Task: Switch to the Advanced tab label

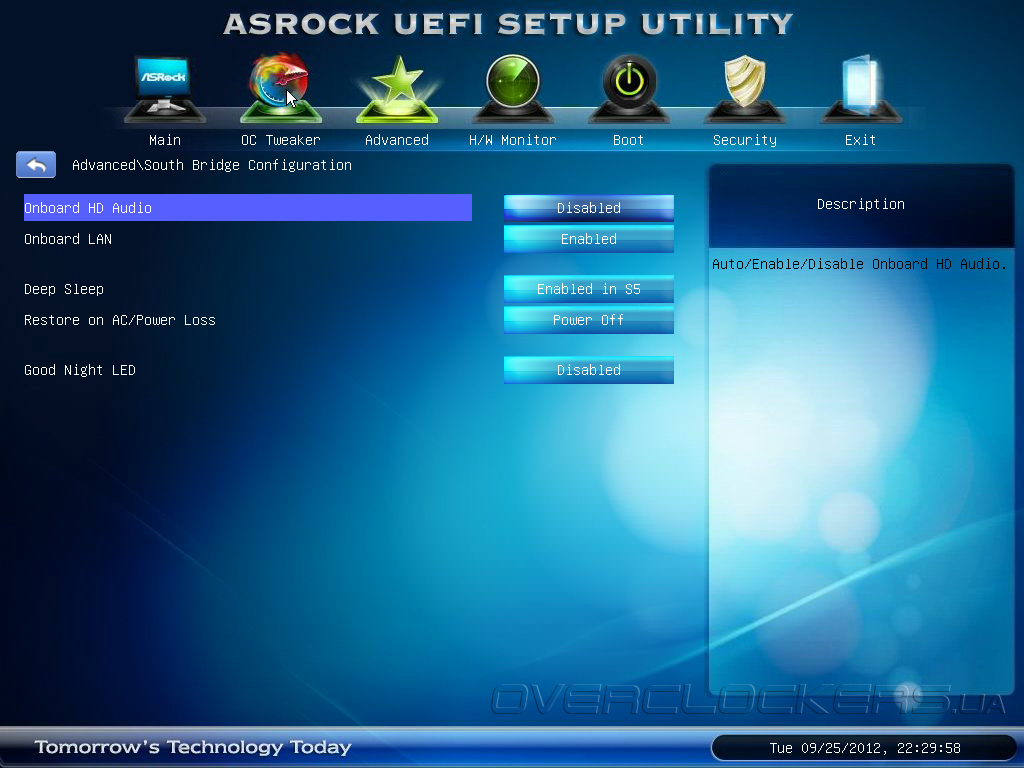Action: click(x=396, y=140)
